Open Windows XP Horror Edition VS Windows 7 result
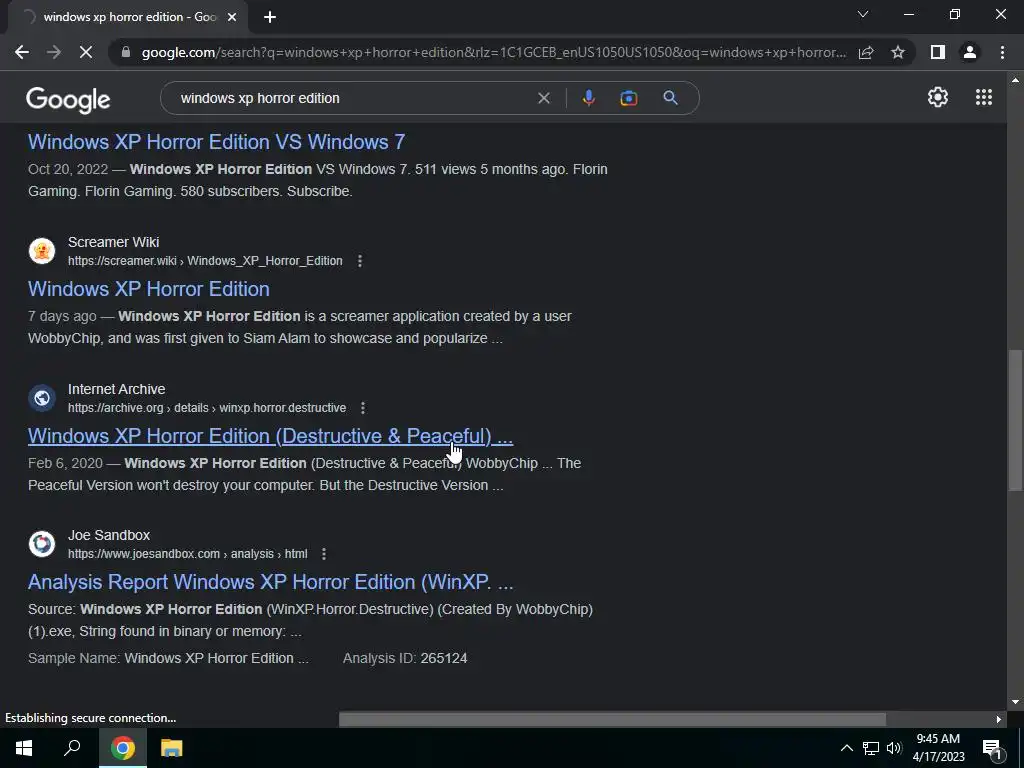Image resolution: width=1024 pixels, height=768 pixels. tap(216, 142)
